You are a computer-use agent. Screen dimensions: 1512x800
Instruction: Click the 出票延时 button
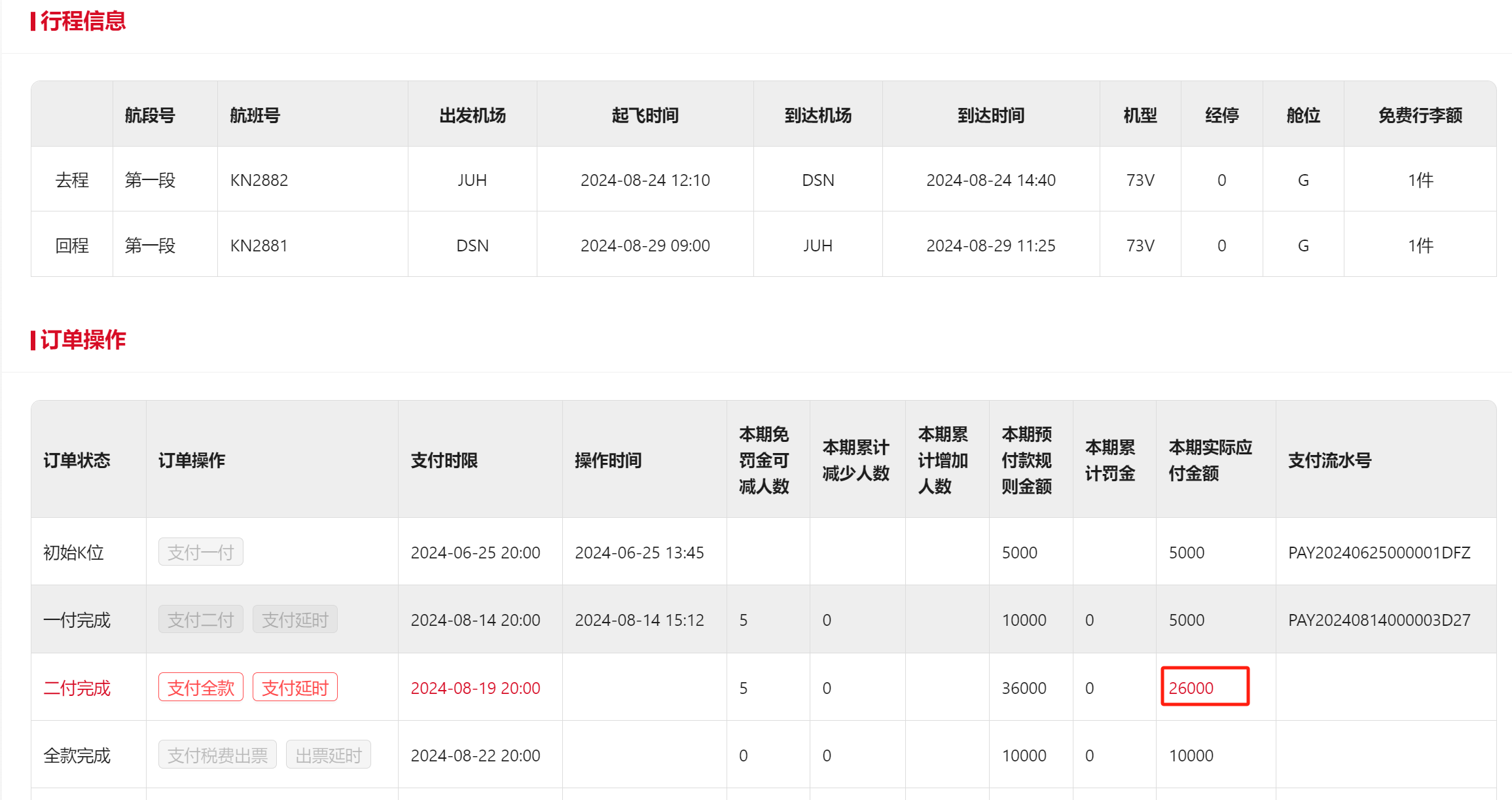click(x=328, y=755)
